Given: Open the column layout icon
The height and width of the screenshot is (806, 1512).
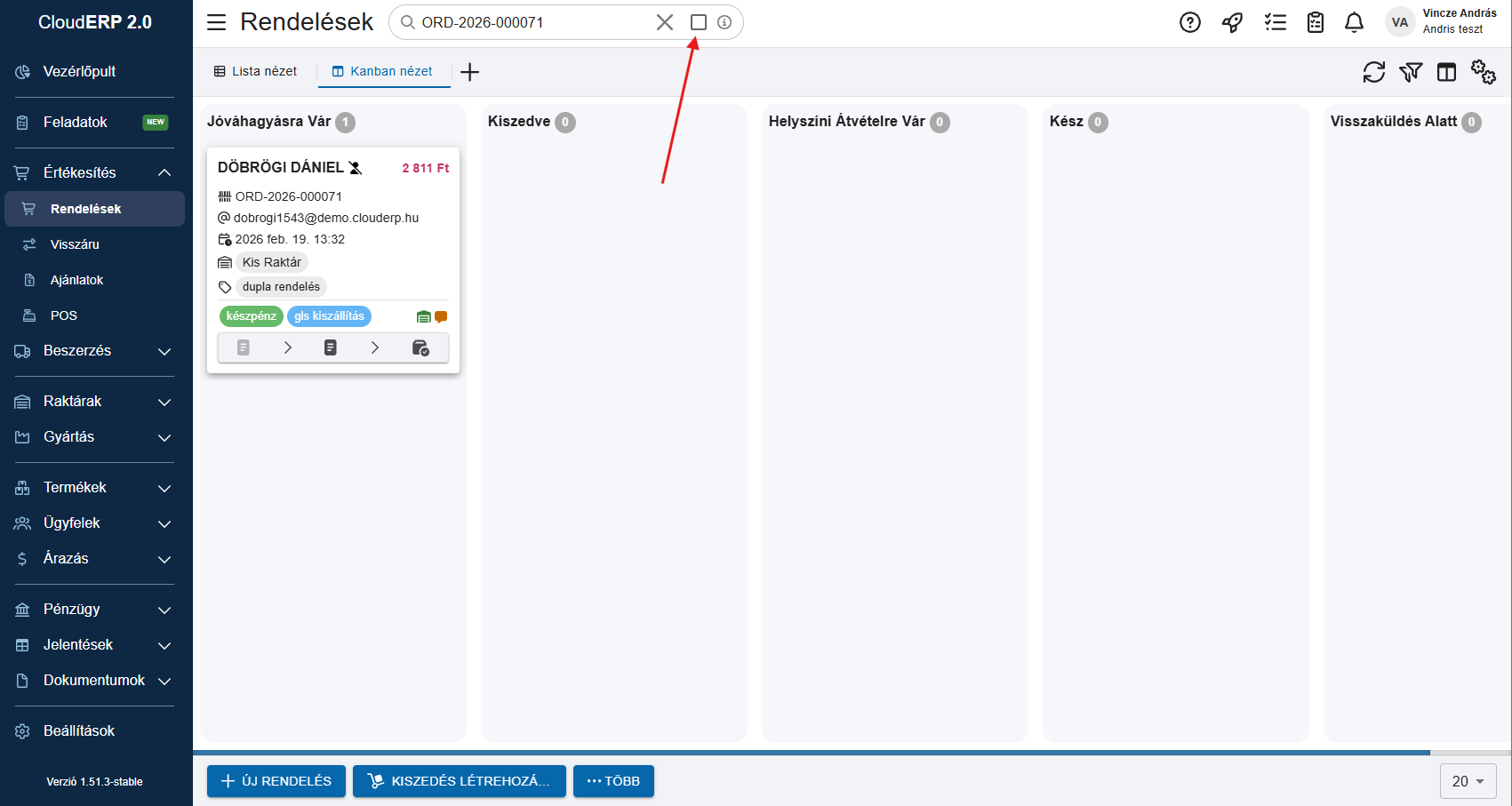Looking at the screenshot, I should click(x=1447, y=72).
